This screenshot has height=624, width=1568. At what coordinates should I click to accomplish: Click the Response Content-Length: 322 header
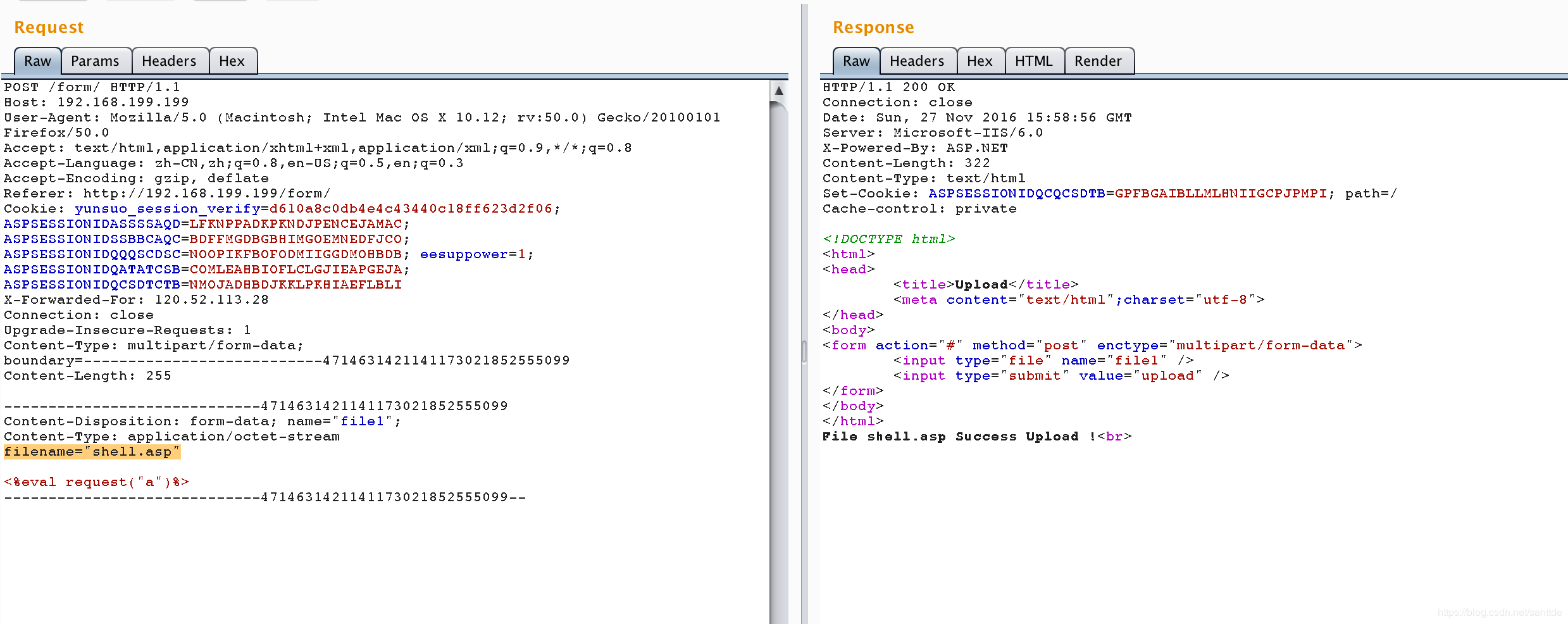[906, 163]
